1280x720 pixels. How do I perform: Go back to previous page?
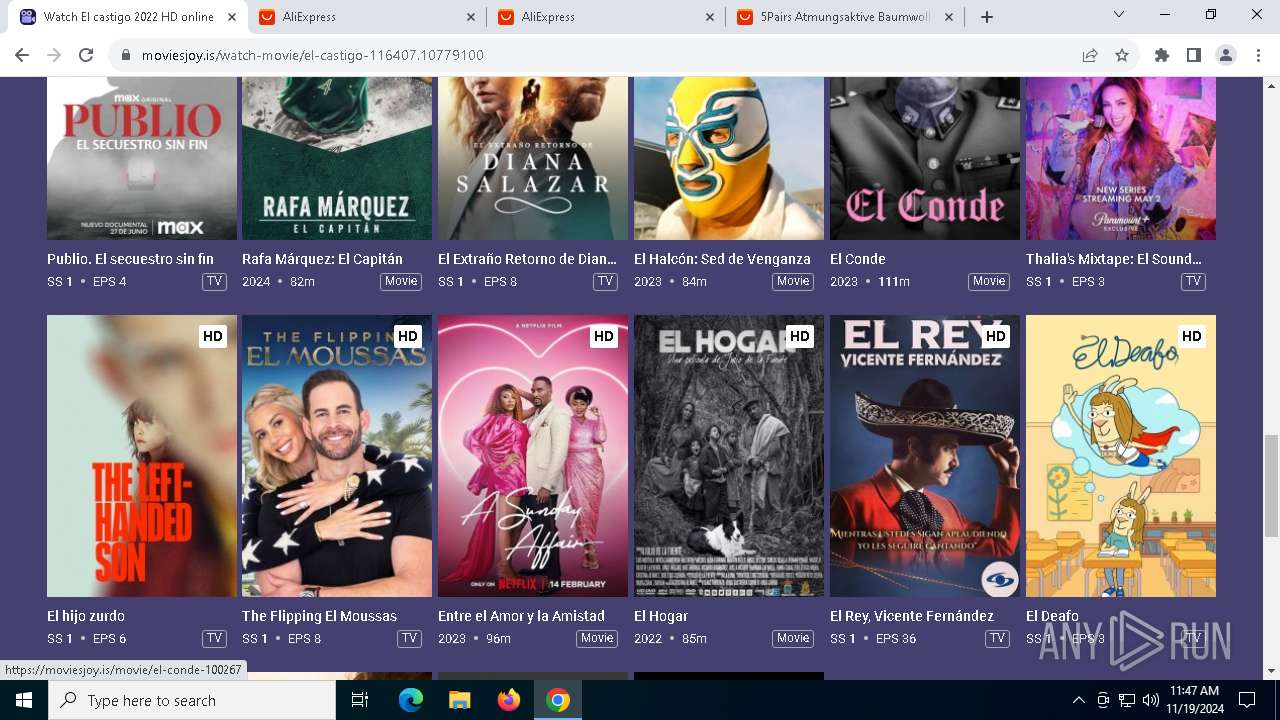[x=22, y=55]
